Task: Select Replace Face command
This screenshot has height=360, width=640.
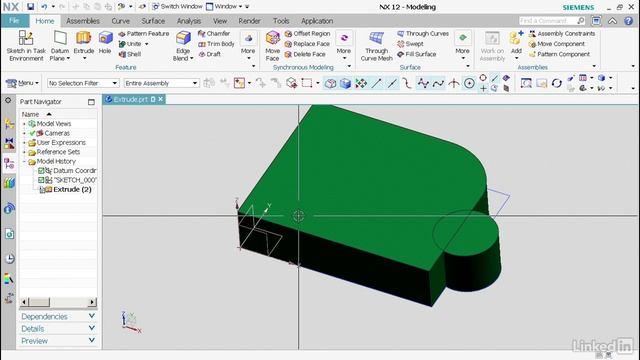Action: coord(307,44)
